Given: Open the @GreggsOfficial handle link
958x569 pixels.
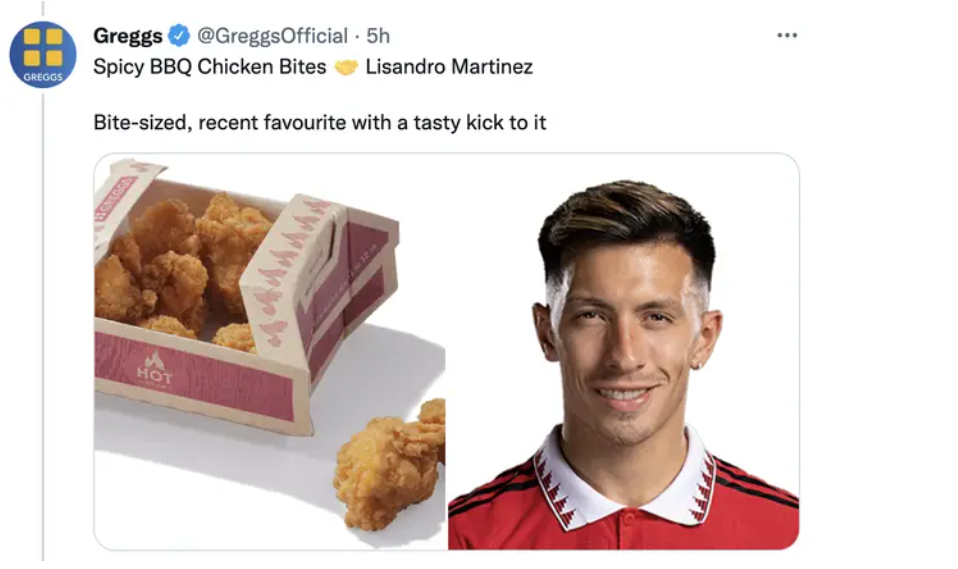Looking at the screenshot, I should pos(272,35).
